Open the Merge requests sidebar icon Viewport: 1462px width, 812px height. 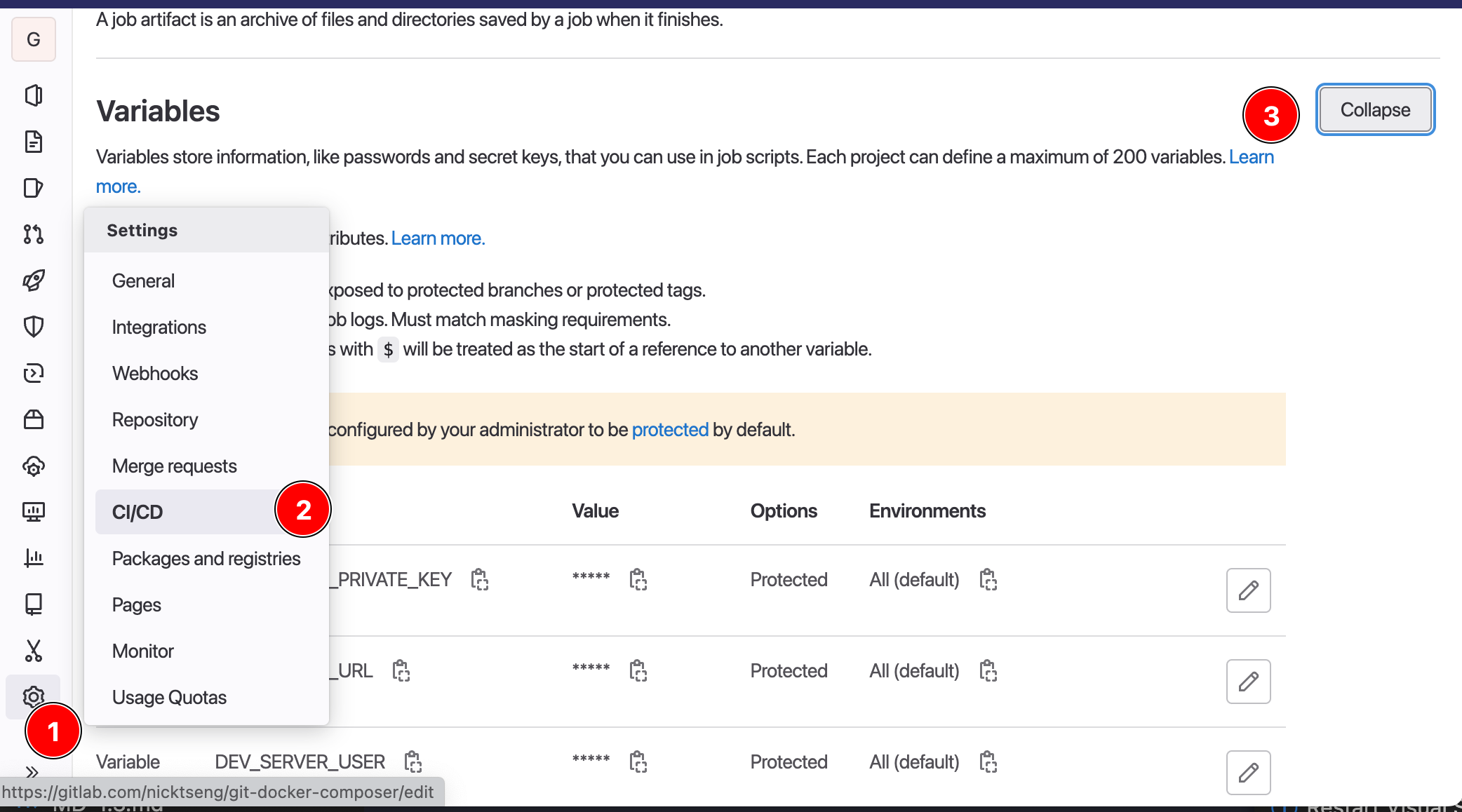pyautogui.click(x=34, y=234)
